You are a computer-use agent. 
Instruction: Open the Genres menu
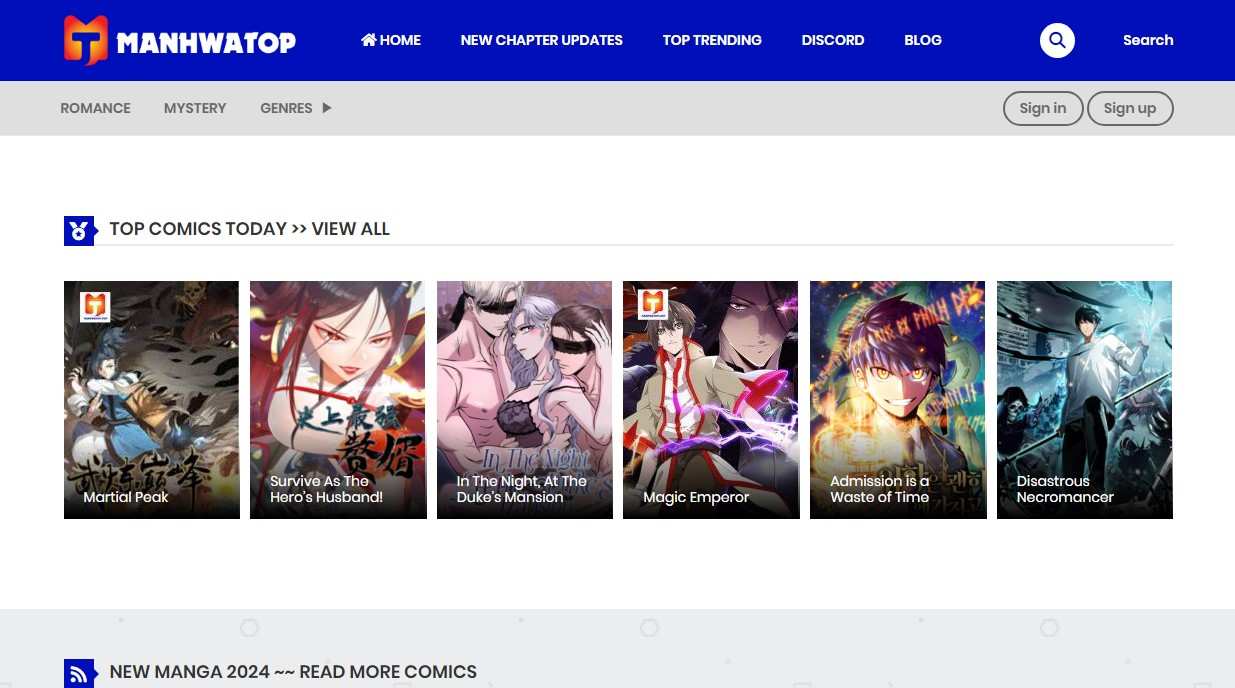[286, 108]
